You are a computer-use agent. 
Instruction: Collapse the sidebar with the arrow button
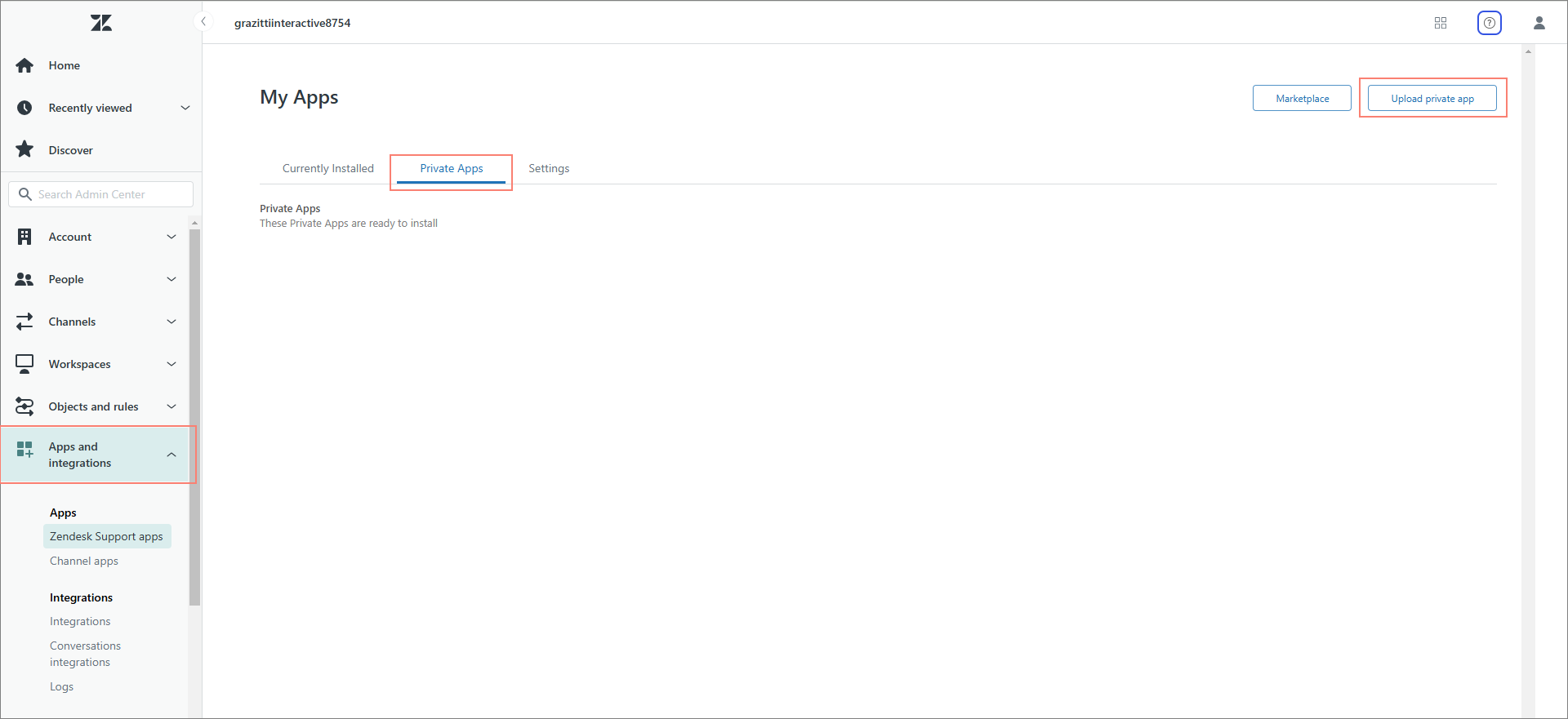pos(203,22)
